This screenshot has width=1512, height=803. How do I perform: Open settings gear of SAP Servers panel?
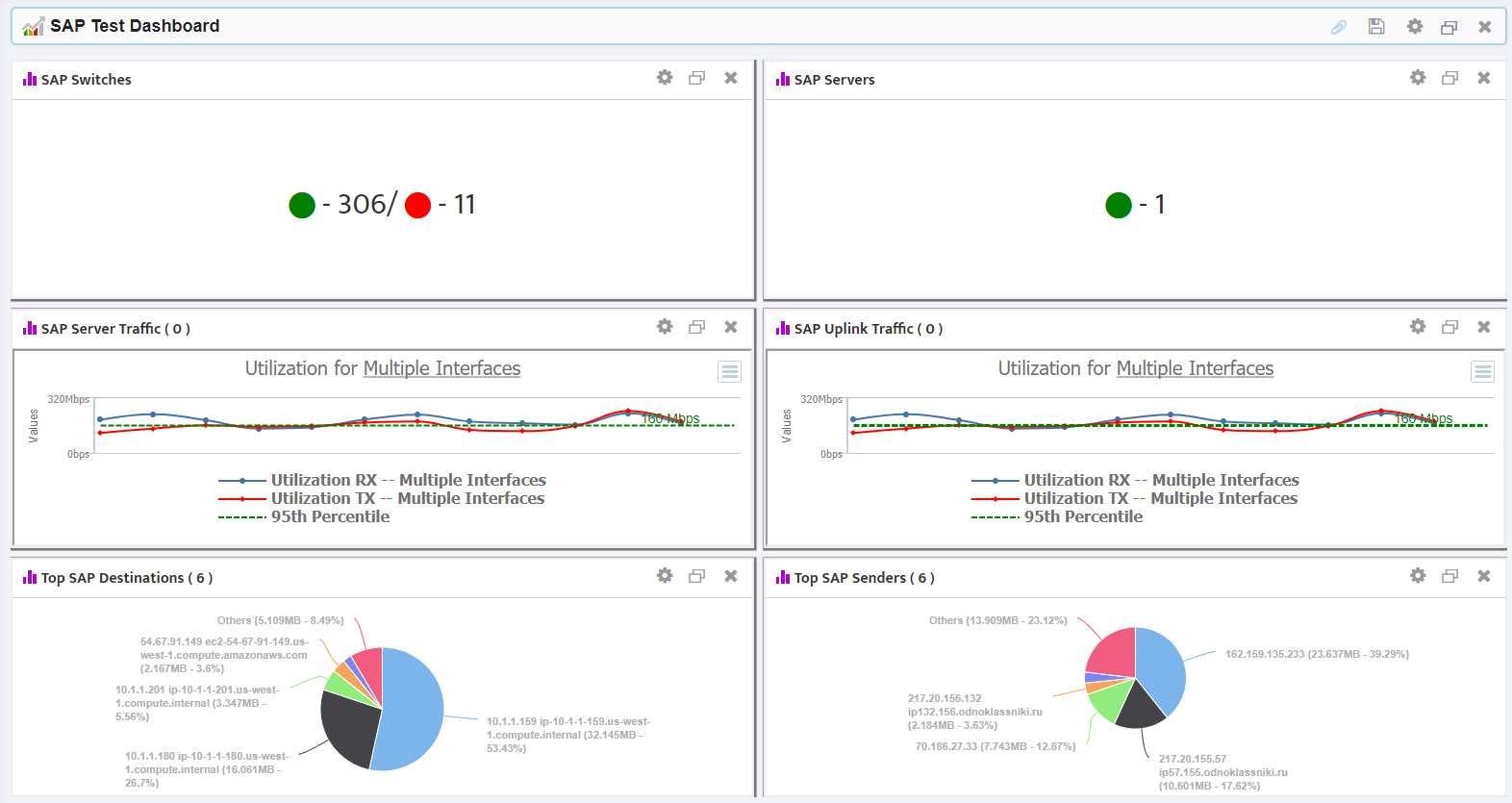pyautogui.click(x=1418, y=78)
